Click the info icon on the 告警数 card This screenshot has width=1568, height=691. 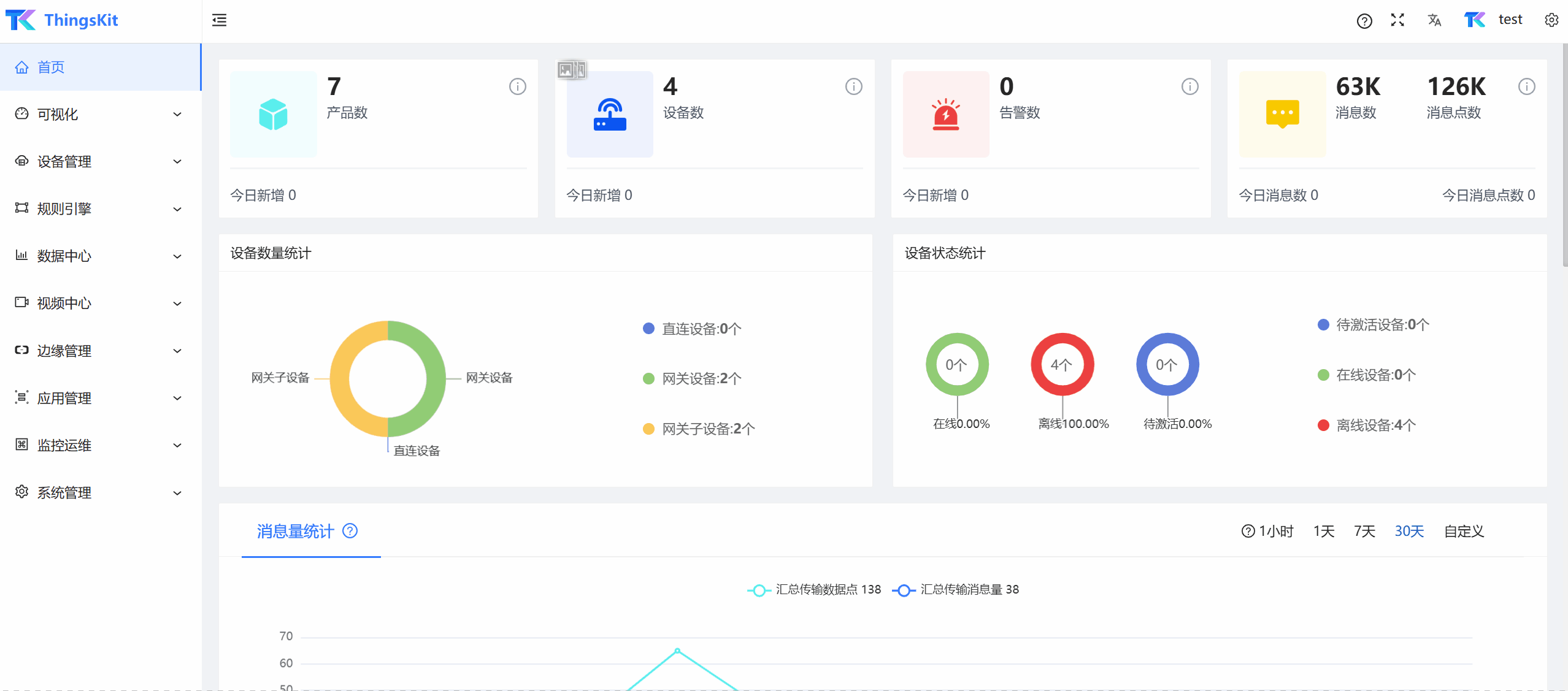pyautogui.click(x=1189, y=86)
